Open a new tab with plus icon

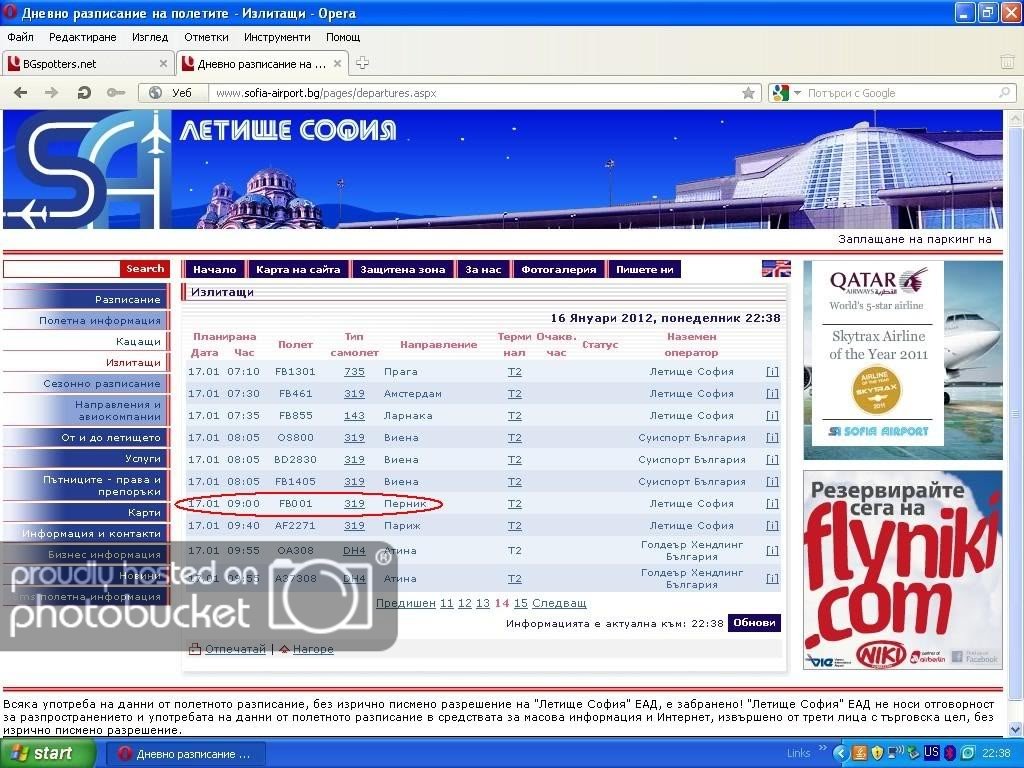[x=362, y=63]
